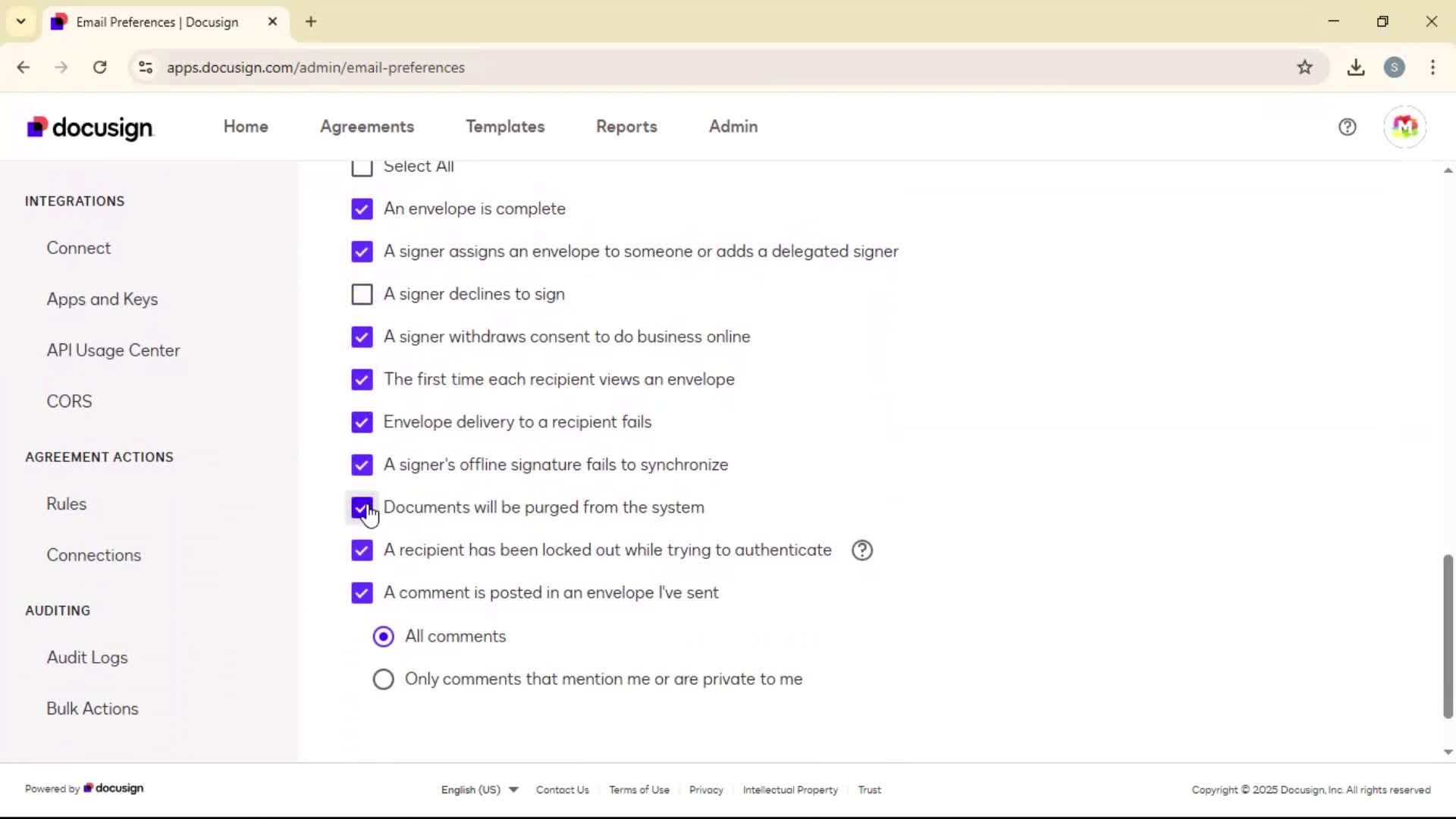Open Agreements tab
1456x819 pixels.
tap(367, 127)
